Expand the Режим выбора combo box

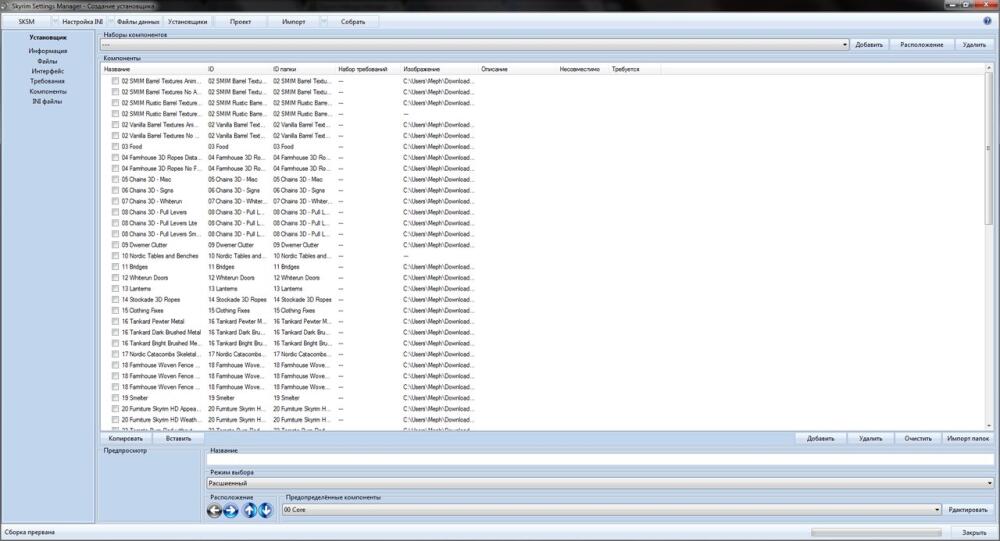pyautogui.click(x=600, y=483)
